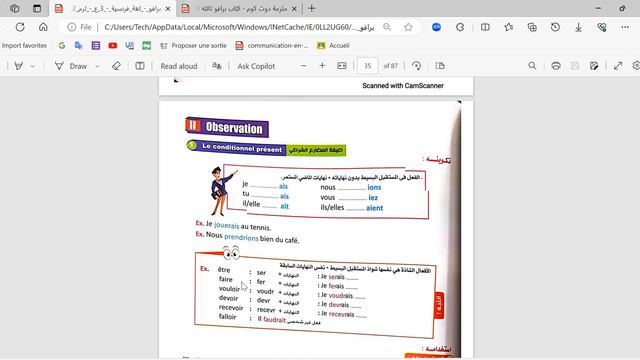
Task: Click the word 'jouerais' in the PDF
Action: 227,225
